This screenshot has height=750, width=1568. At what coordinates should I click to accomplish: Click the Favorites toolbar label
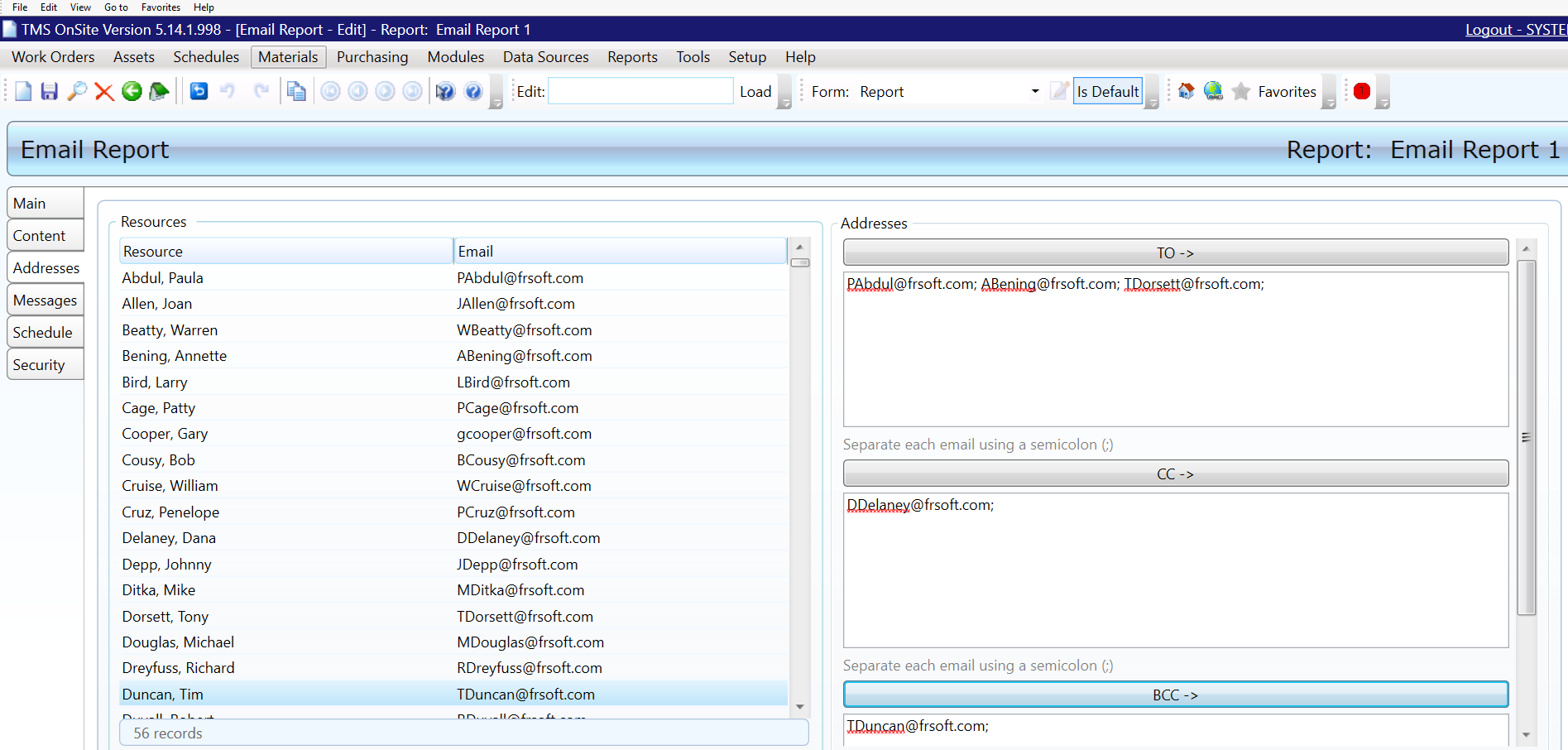[1287, 92]
